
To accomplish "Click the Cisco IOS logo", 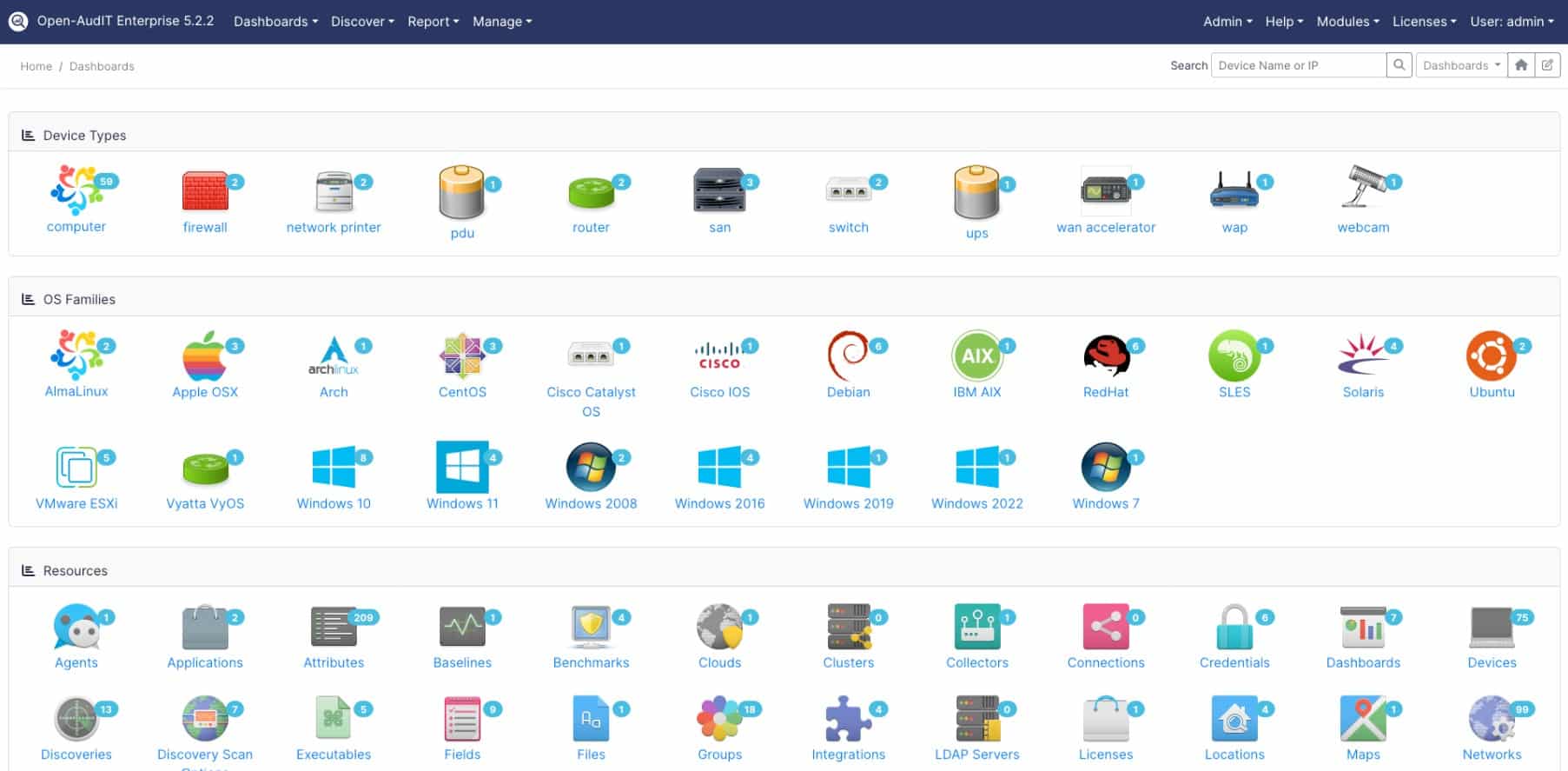I will tap(719, 356).
